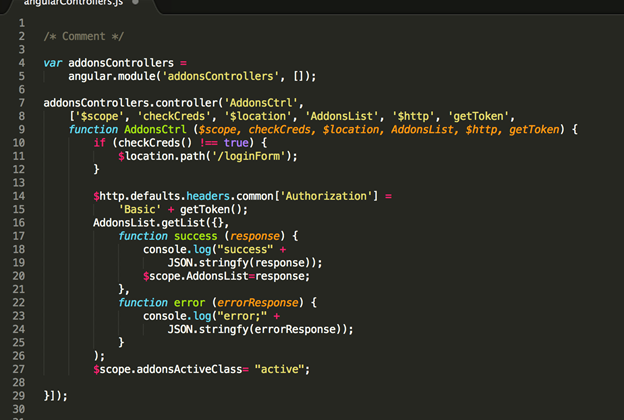
Task: Click the quoted 'addonsControllers' string on line 5
Action: [x=220, y=76]
